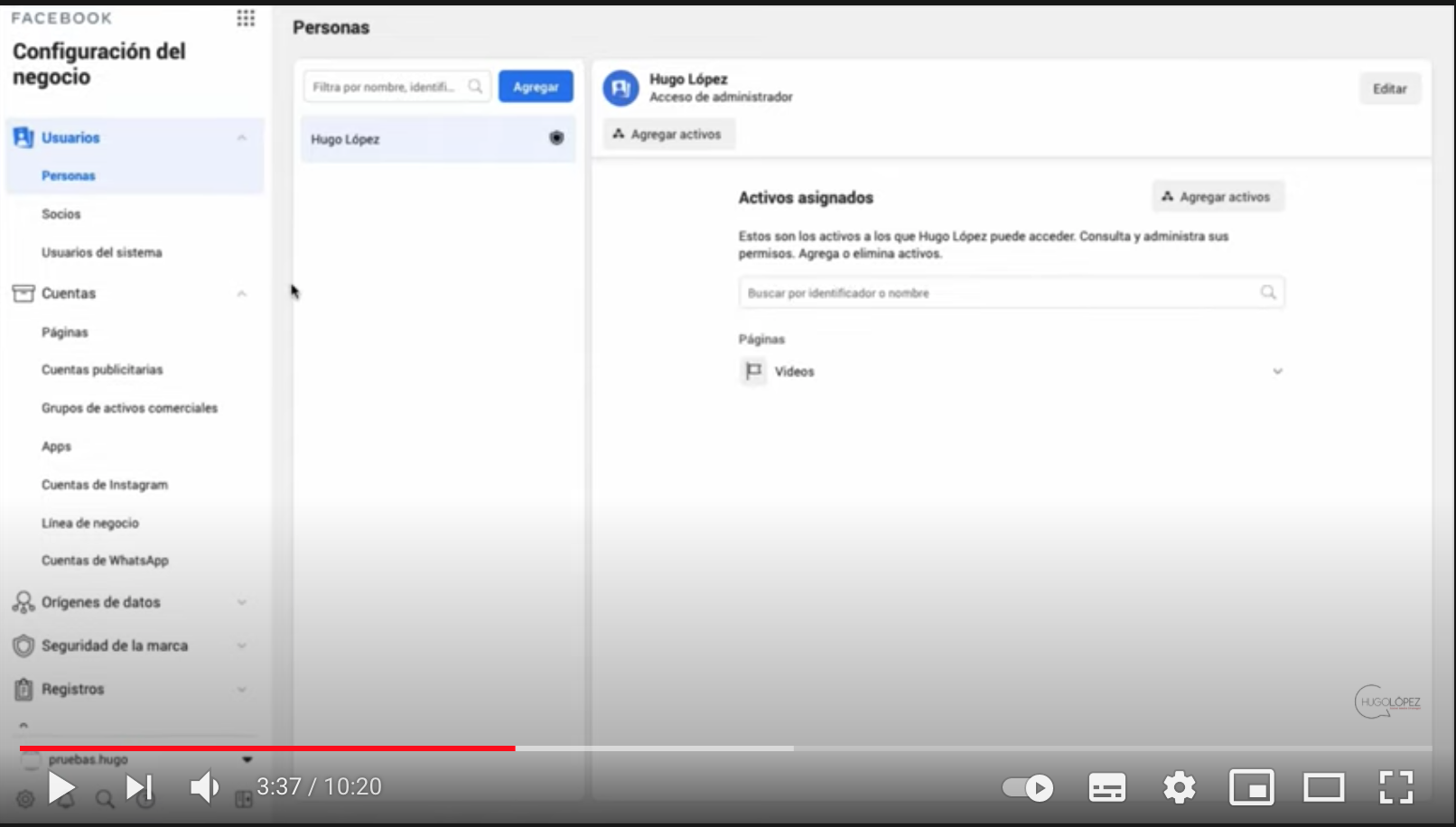This screenshot has height=827, width=1456.
Task: Click the video settings gear icon
Action: (x=1179, y=788)
